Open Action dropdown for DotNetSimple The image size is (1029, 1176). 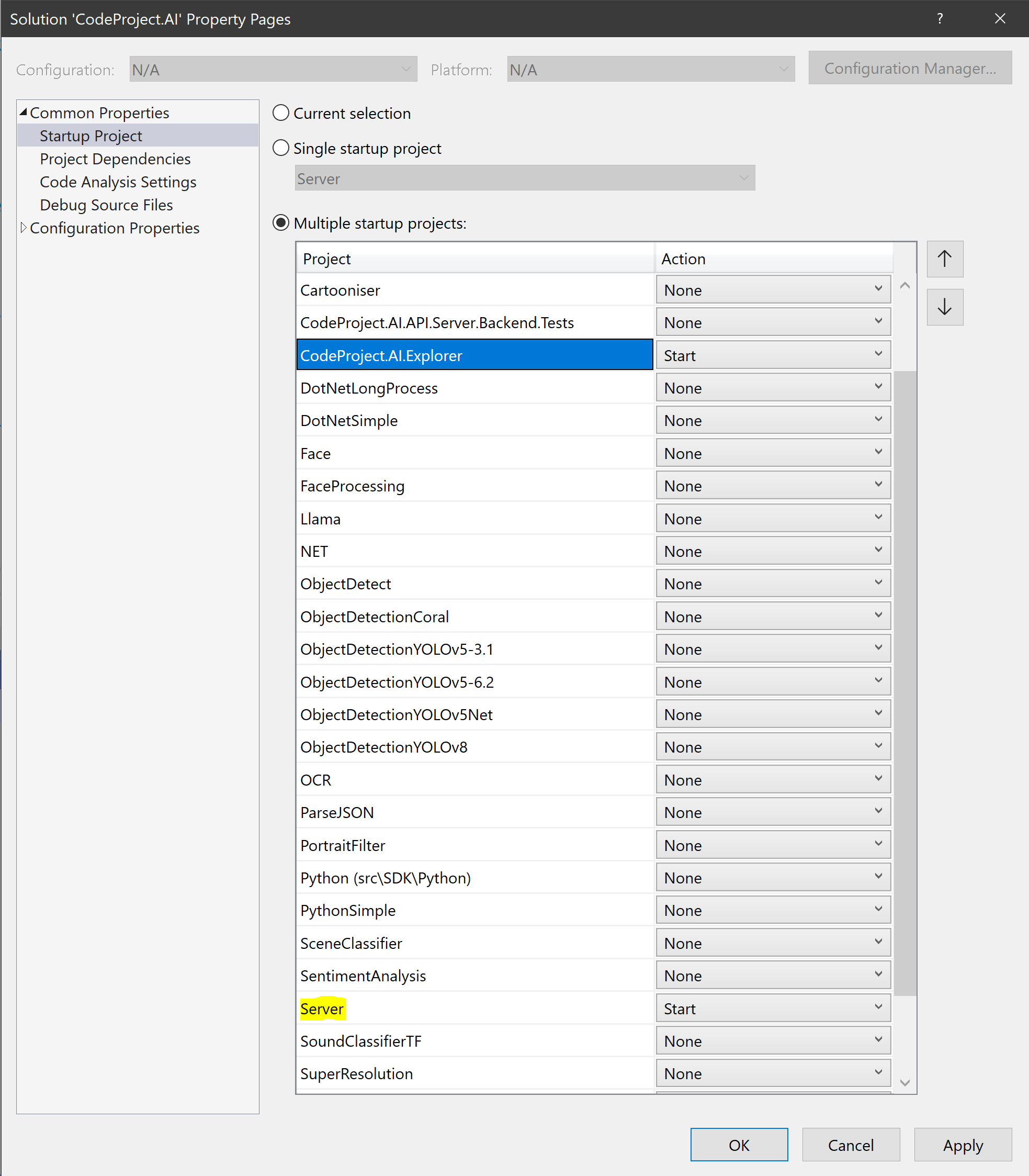(x=773, y=420)
